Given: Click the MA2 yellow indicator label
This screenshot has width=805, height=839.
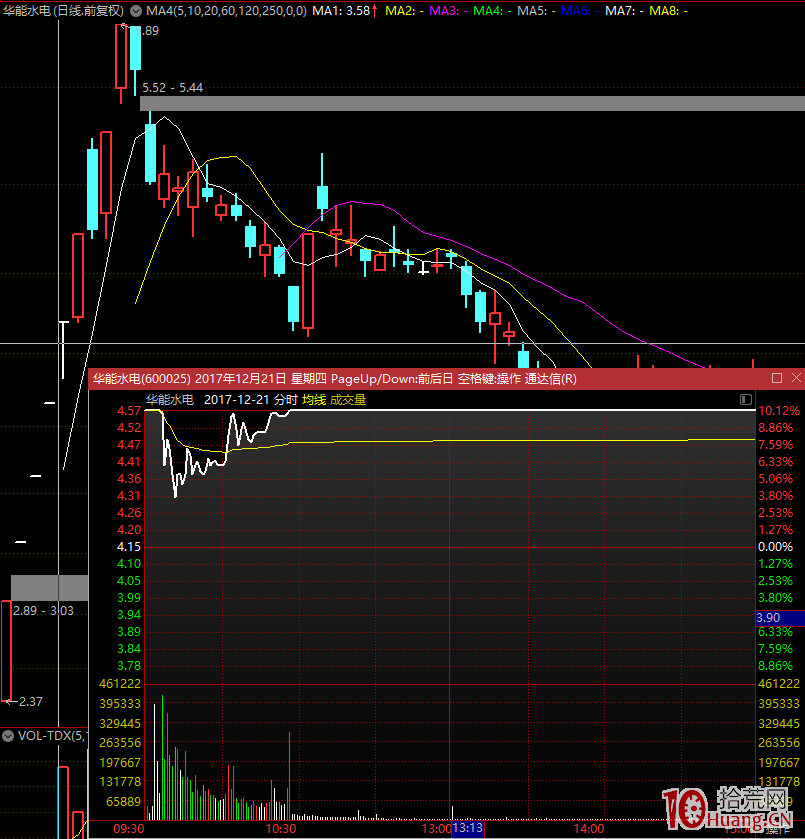Looking at the screenshot, I should (404, 11).
